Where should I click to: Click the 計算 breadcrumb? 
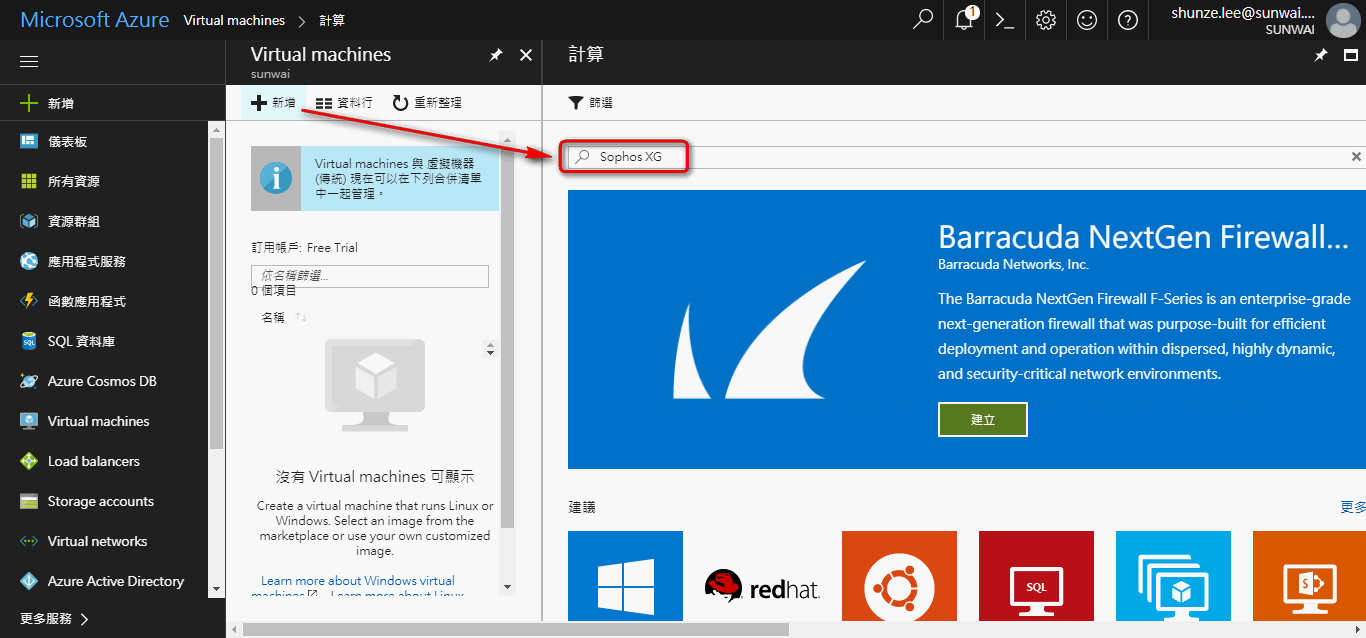tap(330, 20)
